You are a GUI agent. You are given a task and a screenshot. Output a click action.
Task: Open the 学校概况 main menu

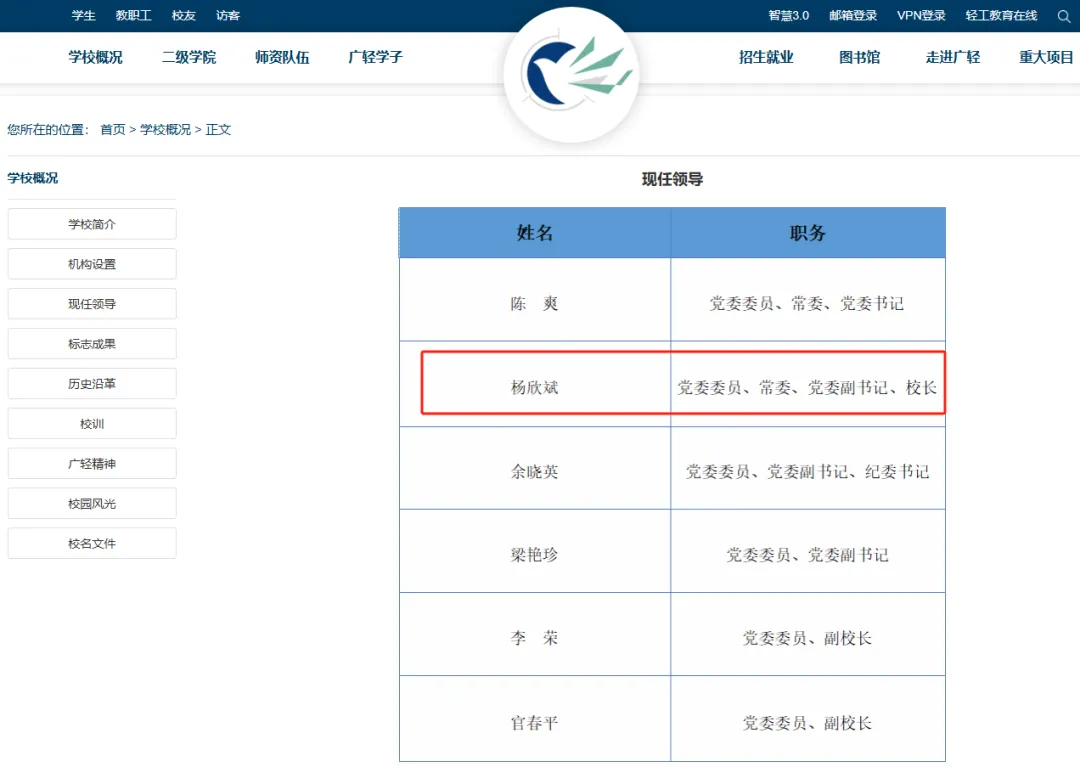click(96, 58)
